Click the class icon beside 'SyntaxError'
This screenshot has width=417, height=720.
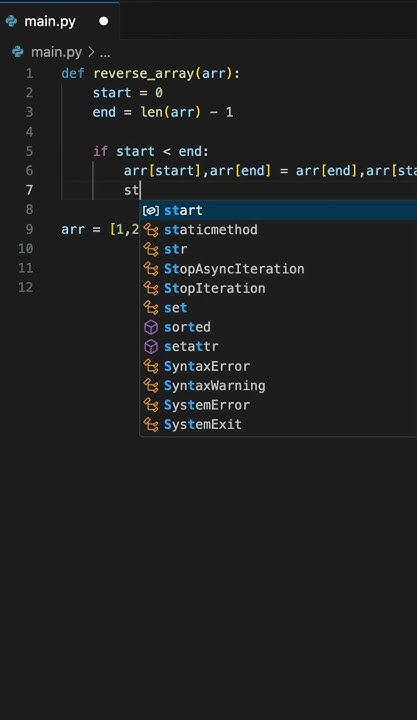click(x=151, y=366)
